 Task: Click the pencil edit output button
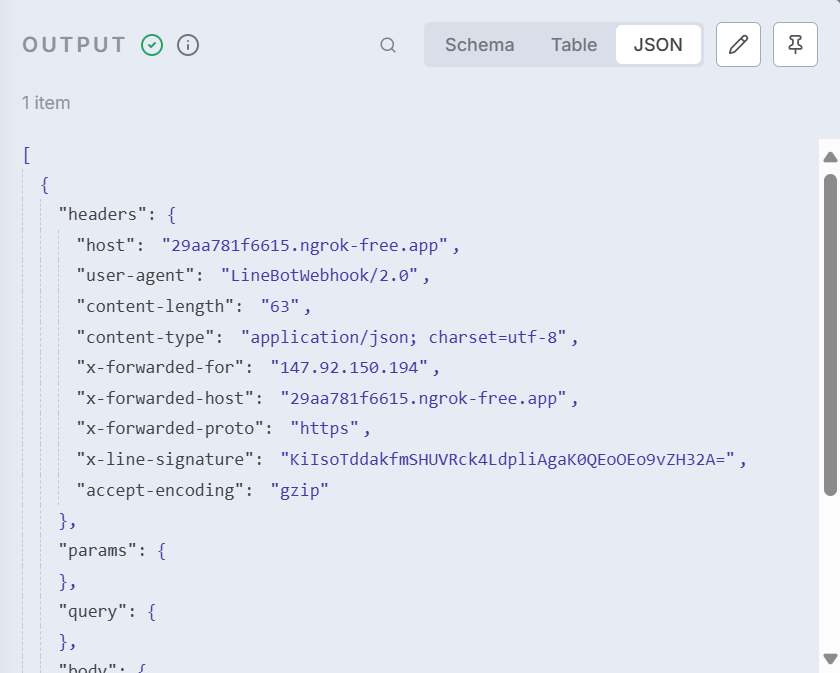point(738,45)
